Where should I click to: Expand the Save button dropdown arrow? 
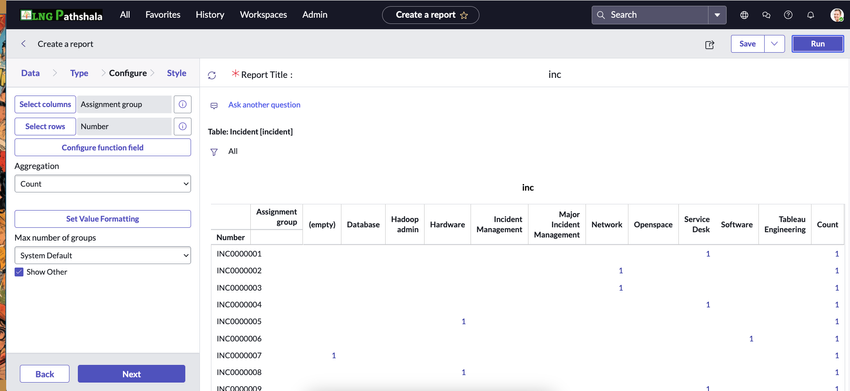[775, 44]
